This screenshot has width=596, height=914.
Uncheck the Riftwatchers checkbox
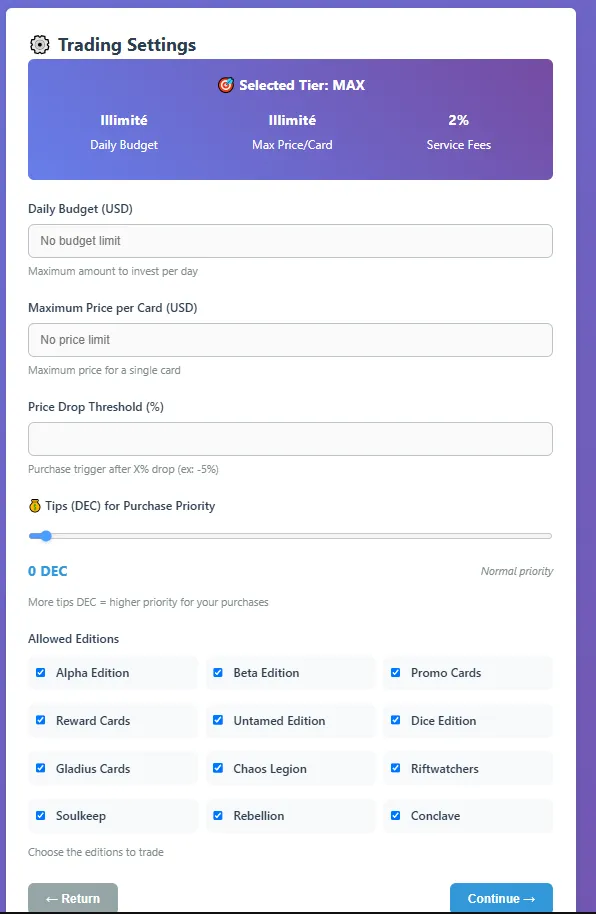tap(395, 768)
